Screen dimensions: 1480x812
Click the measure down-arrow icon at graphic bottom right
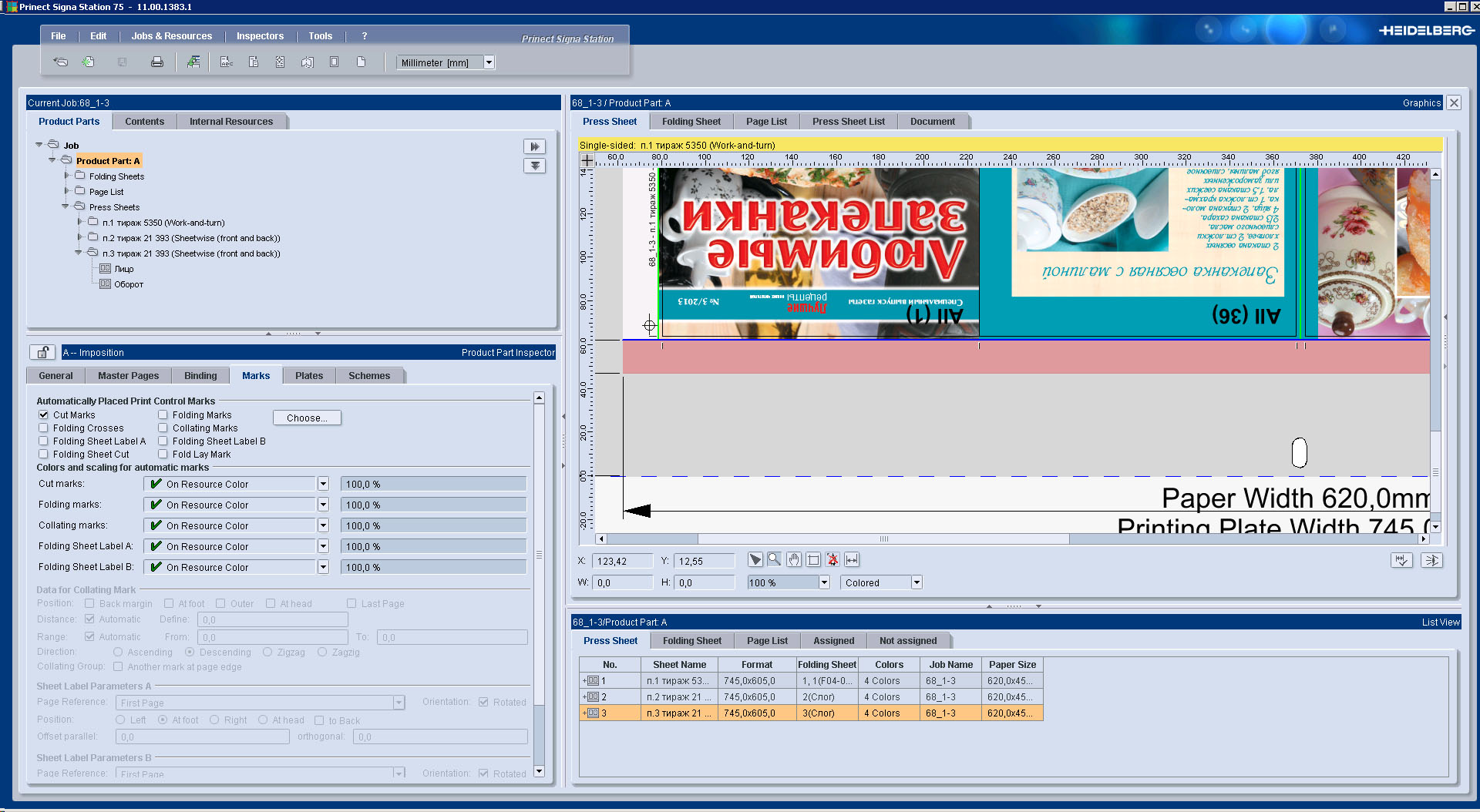(x=1402, y=560)
